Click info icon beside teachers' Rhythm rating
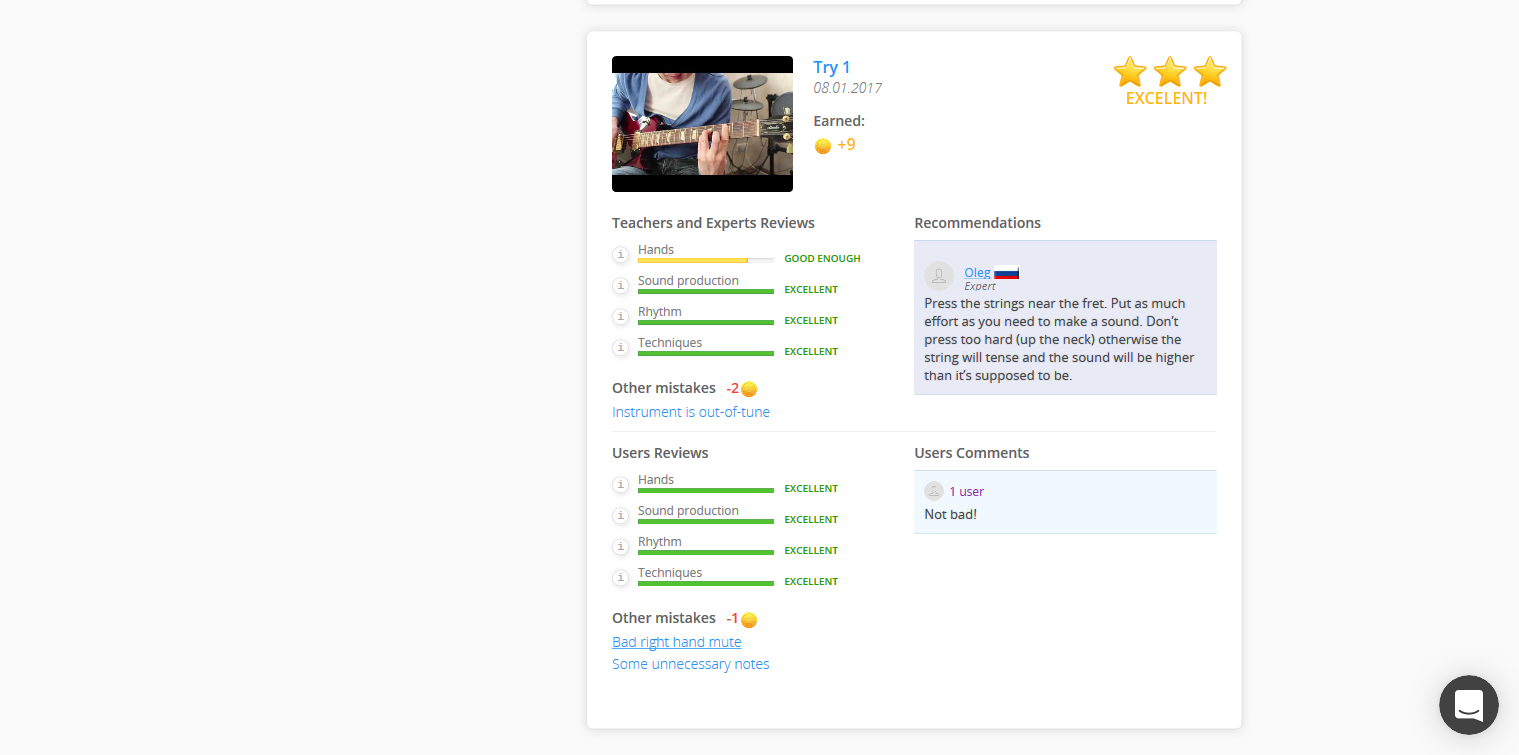The width and height of the screenshot is (1519, 755). point(620,317)
